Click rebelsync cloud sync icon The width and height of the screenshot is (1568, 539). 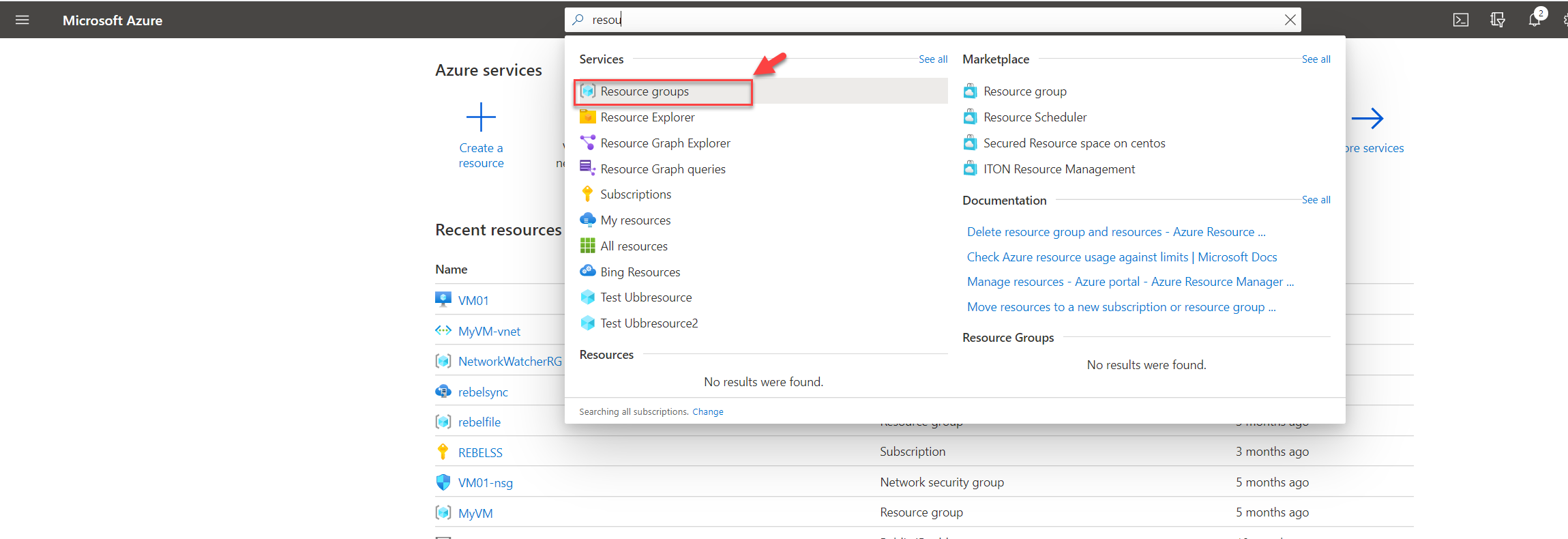[x=443, y=391]
